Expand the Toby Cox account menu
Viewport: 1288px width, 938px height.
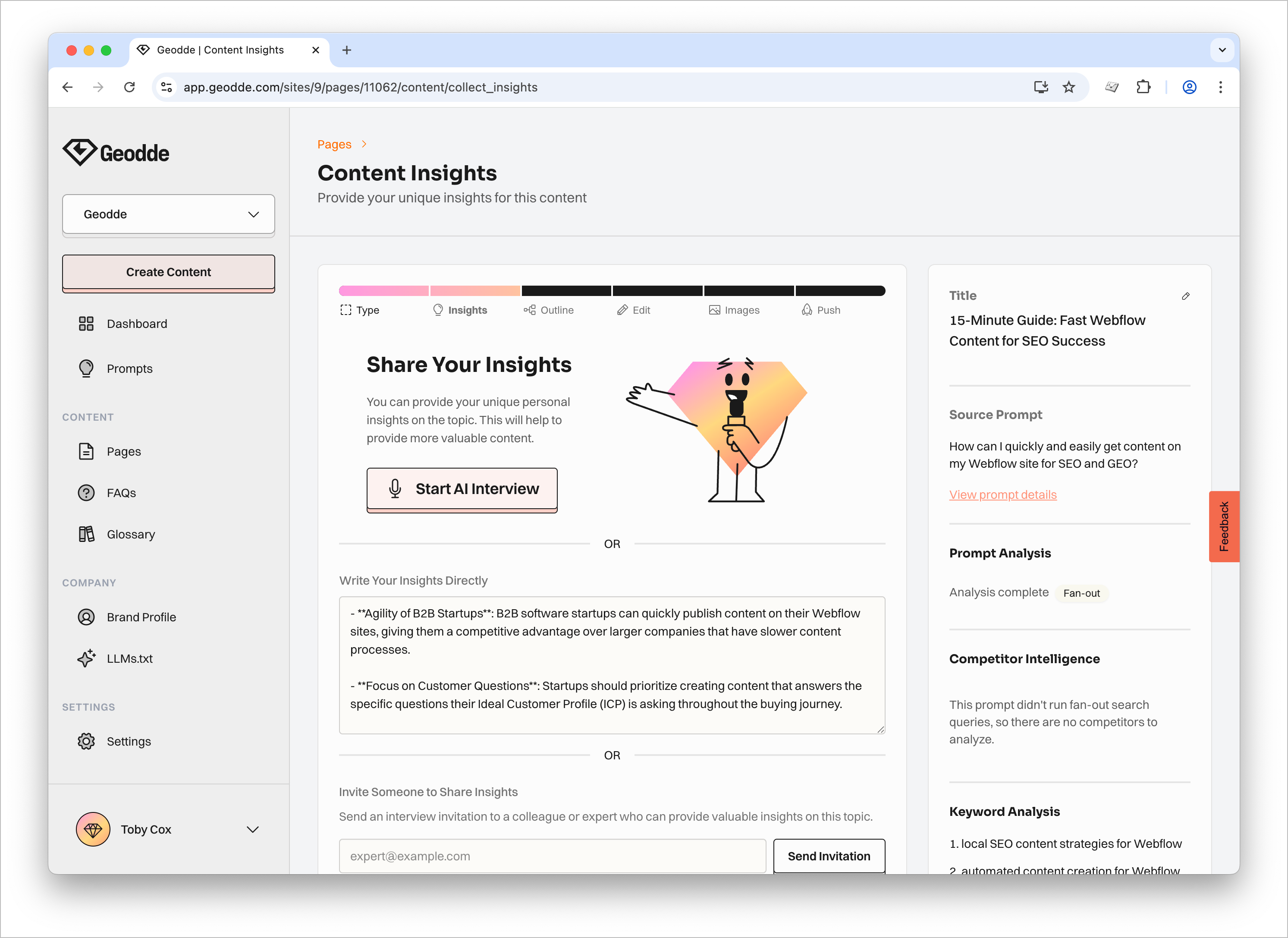252,829
